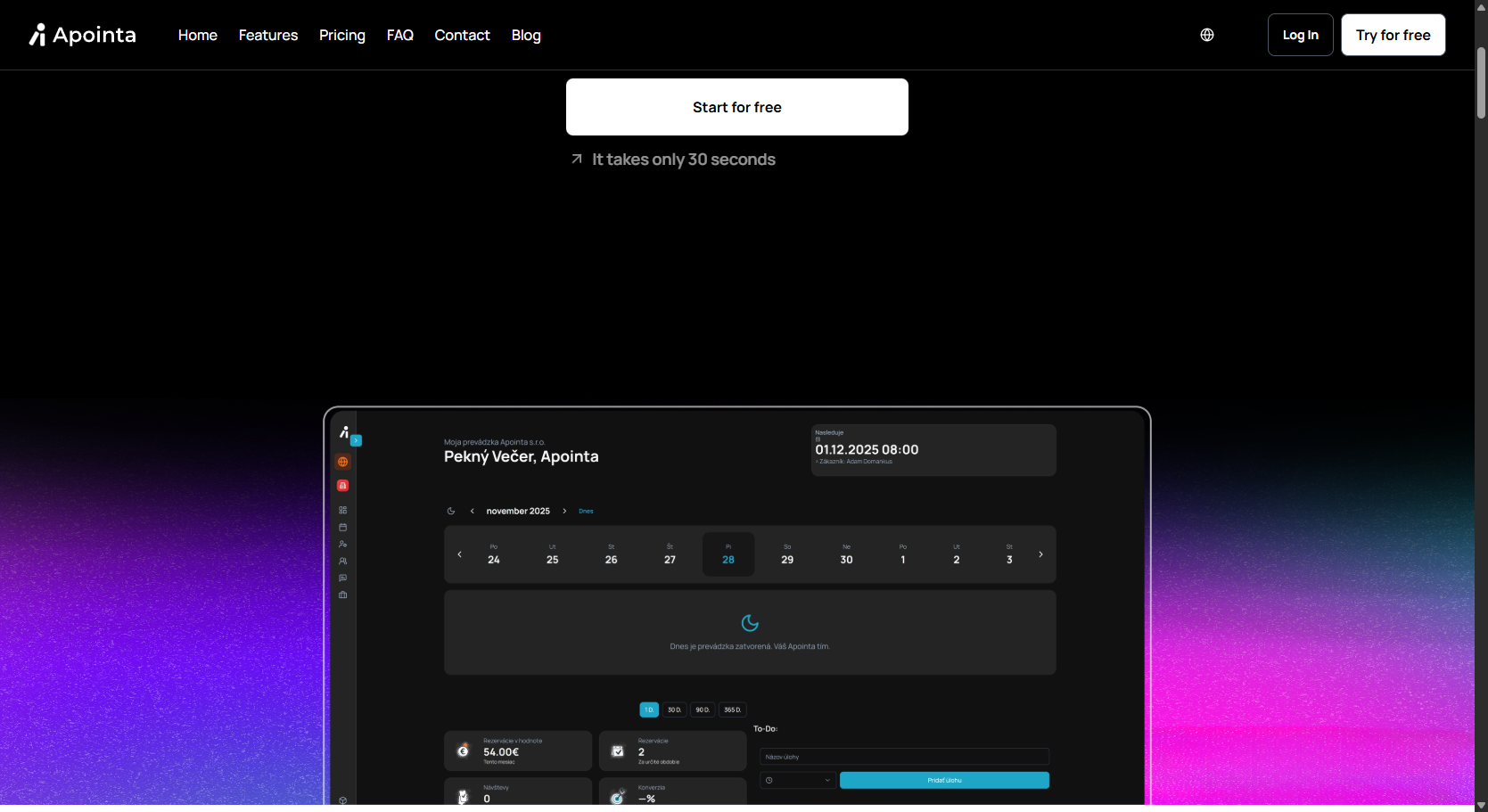Select day St 26 in the calendar strip
Image resolution: width=1488 pixels, height=812 pixels.
coord(612,554)
